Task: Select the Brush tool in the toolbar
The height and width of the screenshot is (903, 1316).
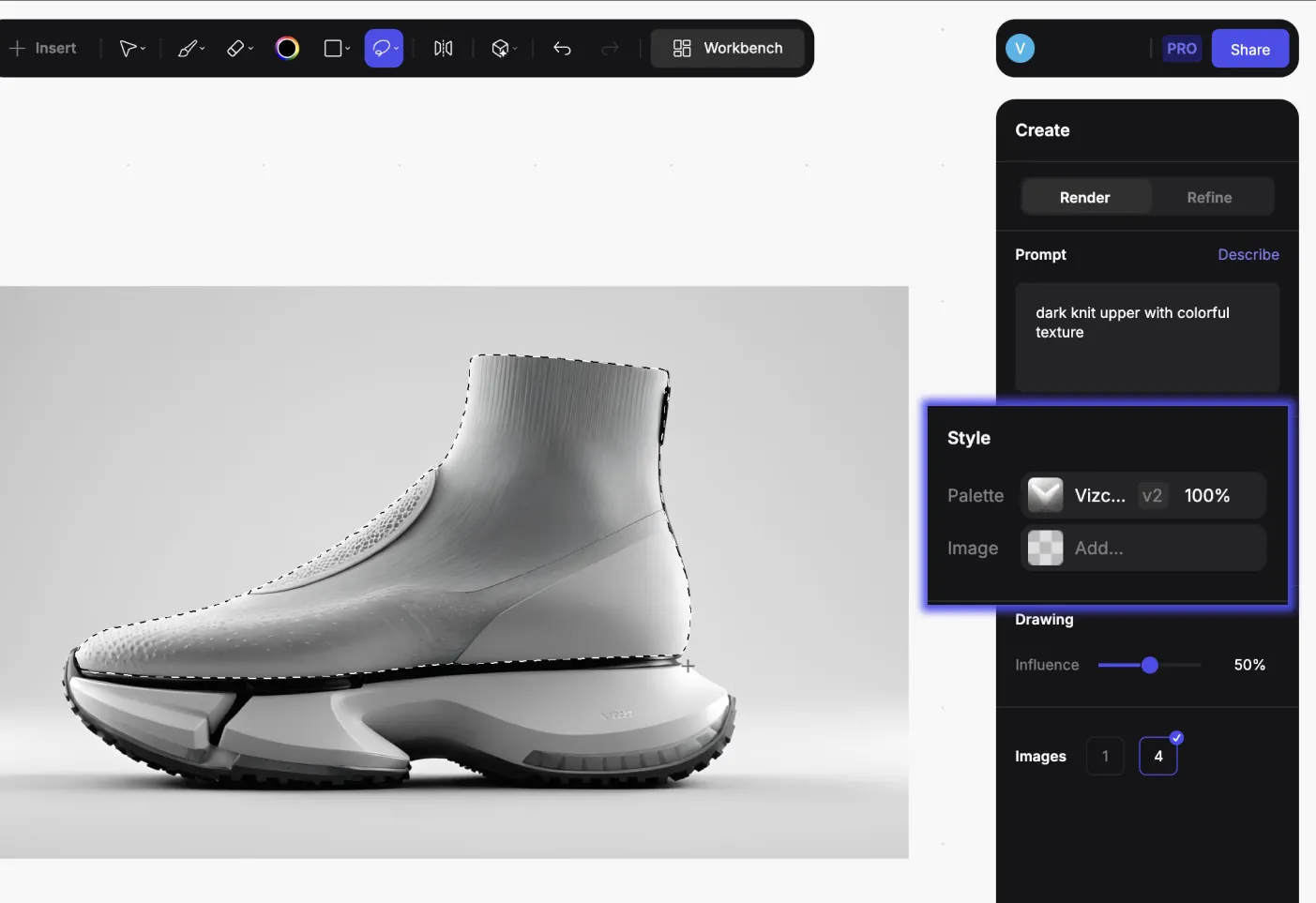Action: 186,48
